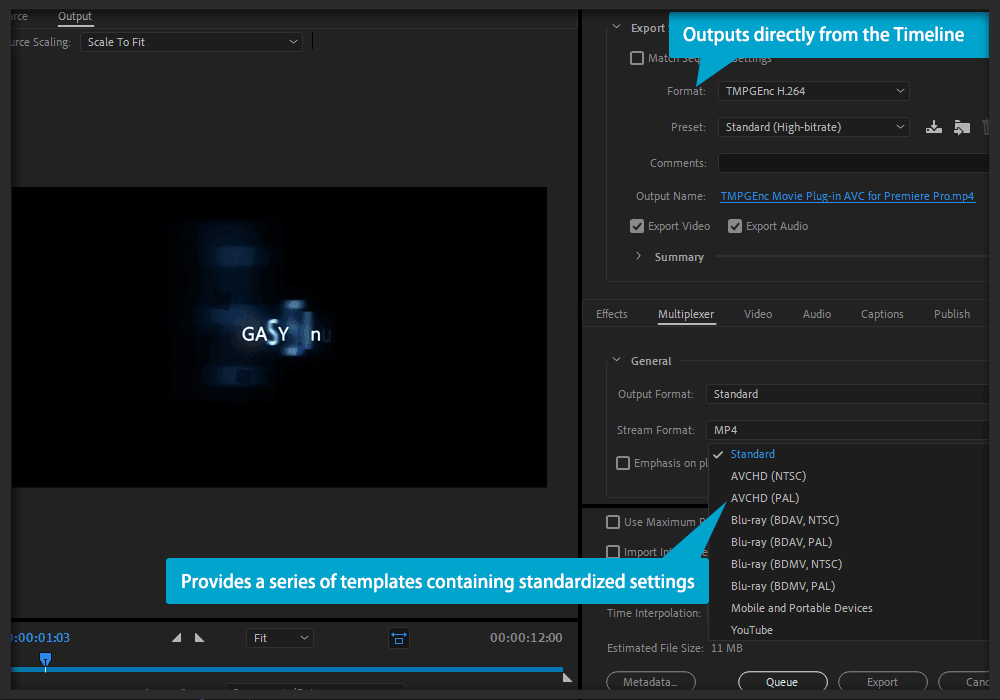Click the Save Preset icon

pos(934,127)
